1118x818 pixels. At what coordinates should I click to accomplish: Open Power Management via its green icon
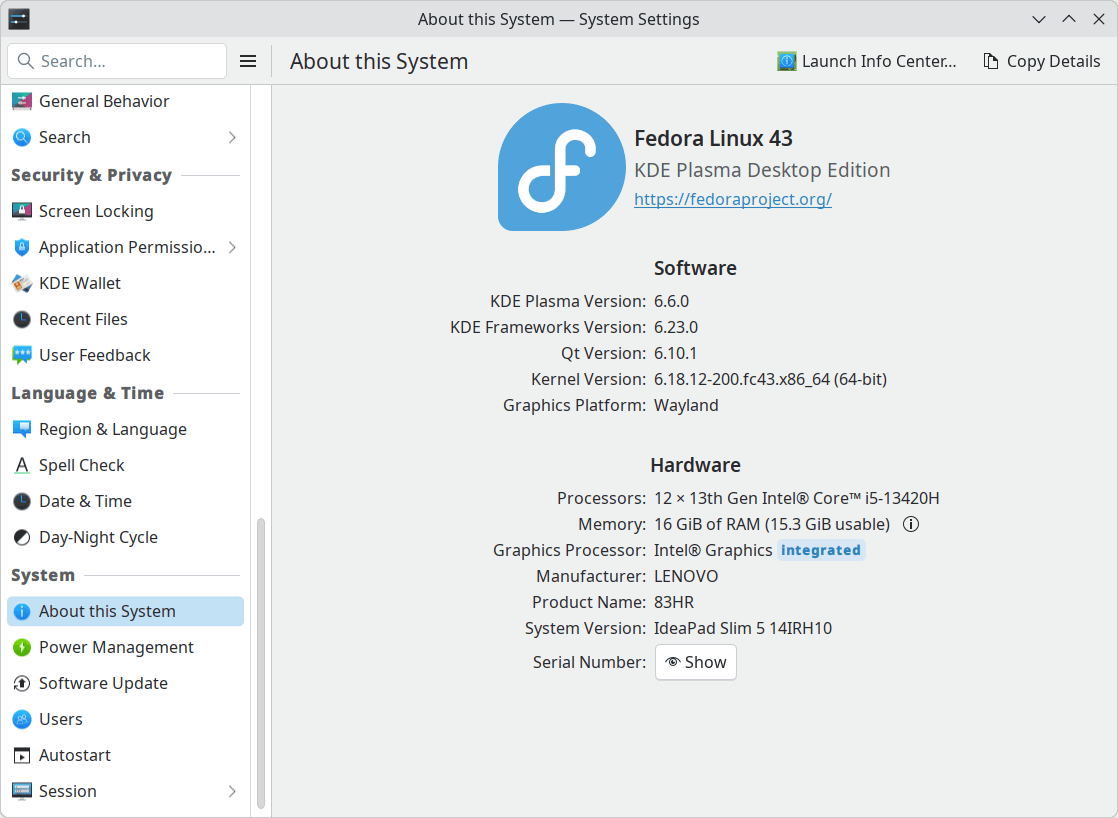(x=22, y=647)
